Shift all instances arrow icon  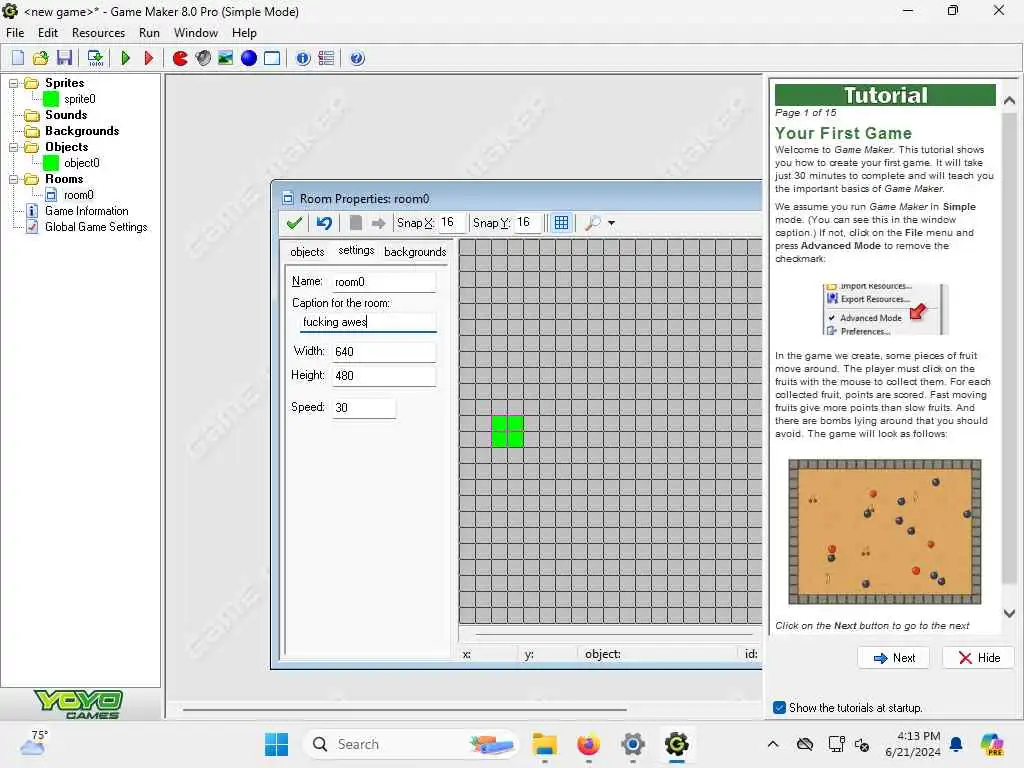click(x=378, y=223)
